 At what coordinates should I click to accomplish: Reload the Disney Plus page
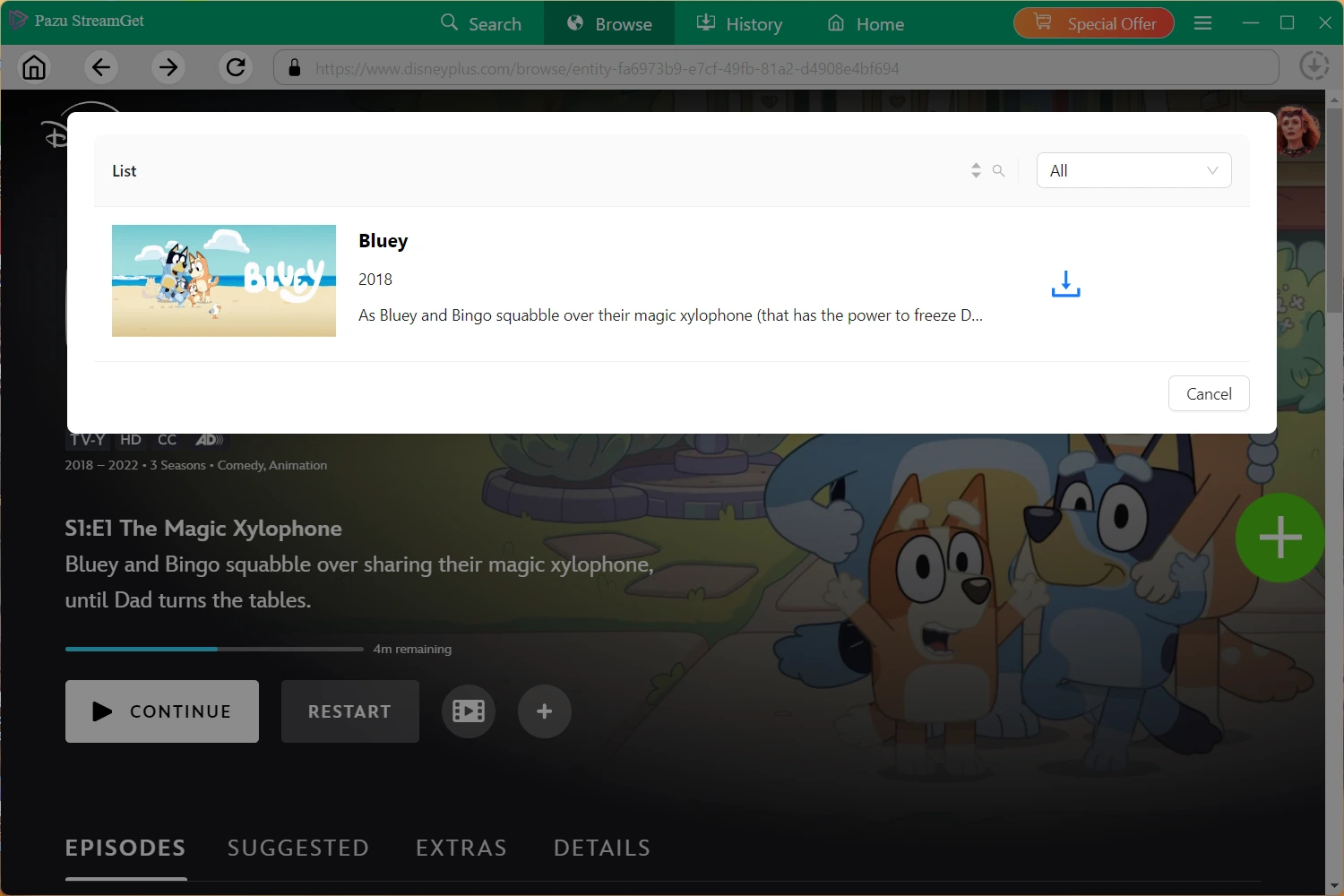pos(236,67)
